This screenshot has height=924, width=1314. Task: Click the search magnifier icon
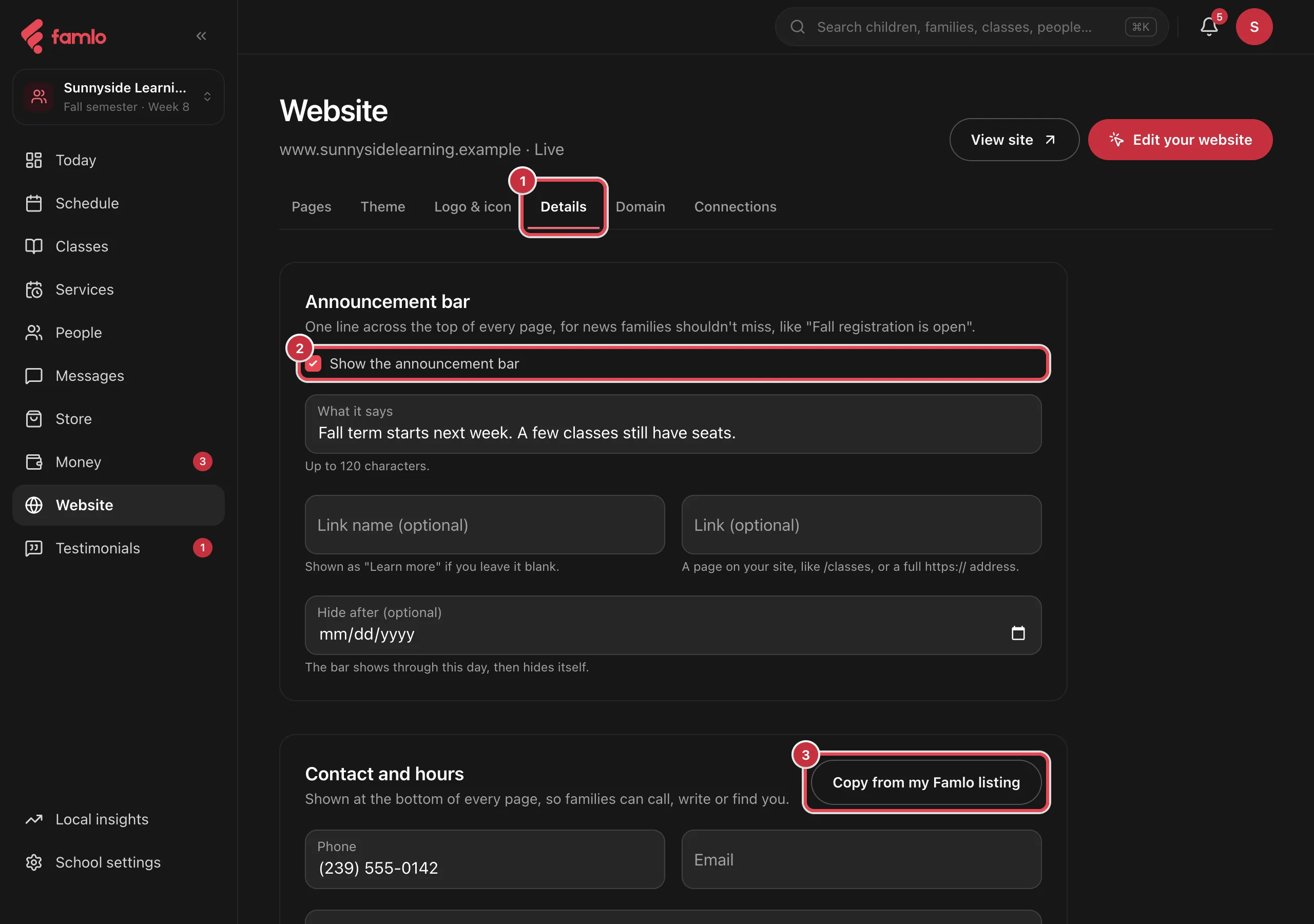tap(797, 27)
